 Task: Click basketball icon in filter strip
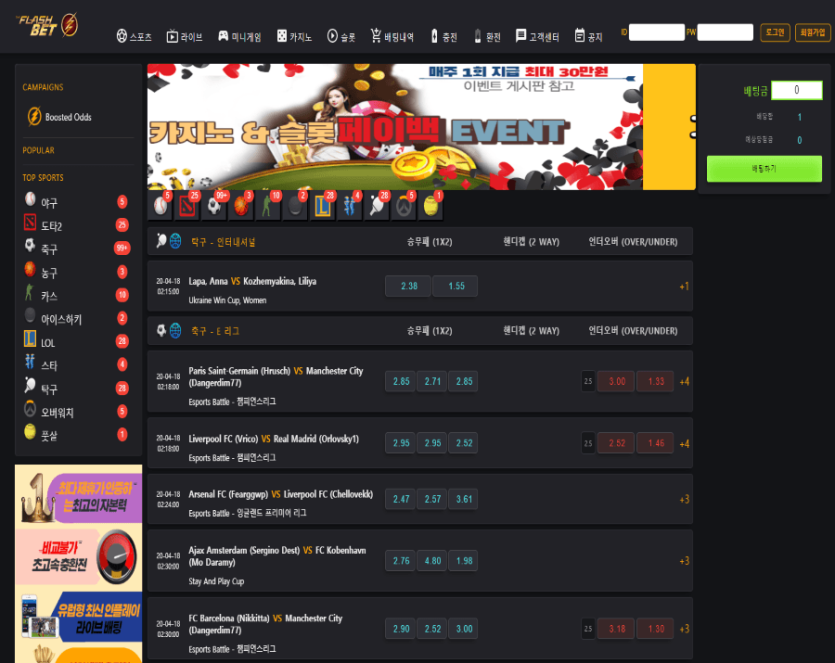pyautogui.click(x=241, y=206)
